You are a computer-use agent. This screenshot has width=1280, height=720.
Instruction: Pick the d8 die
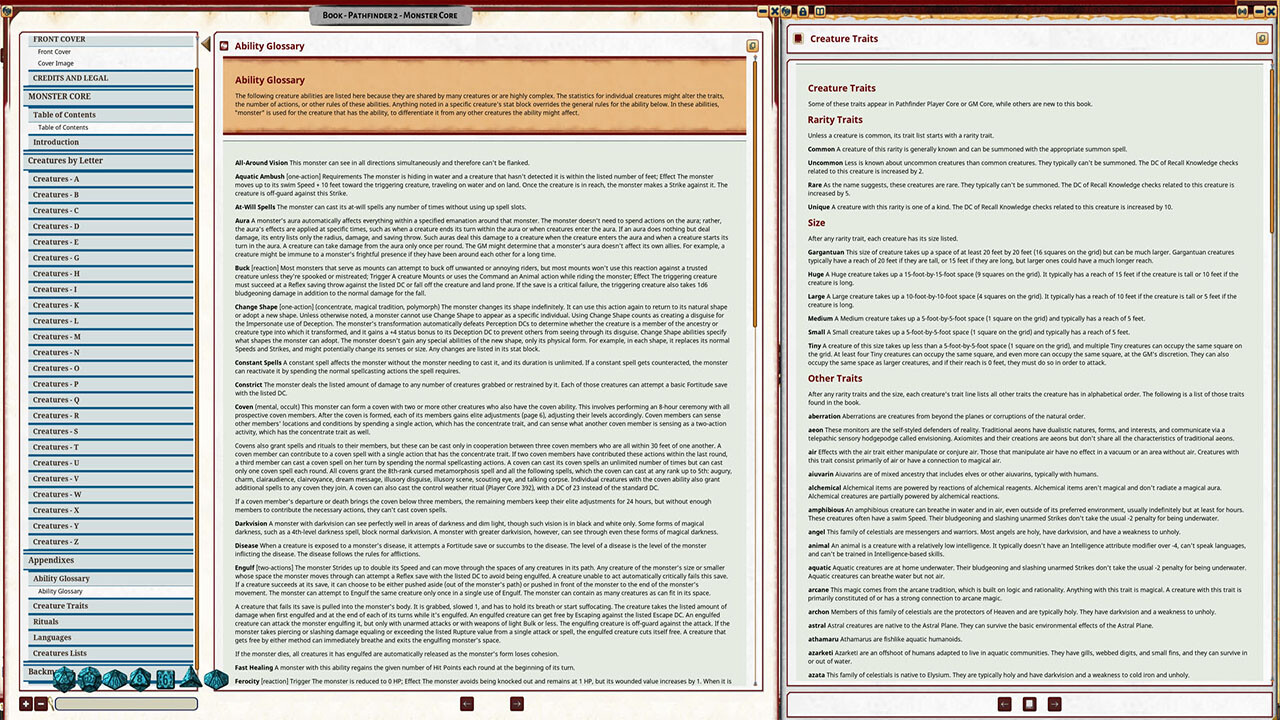[x=140, y=679]
